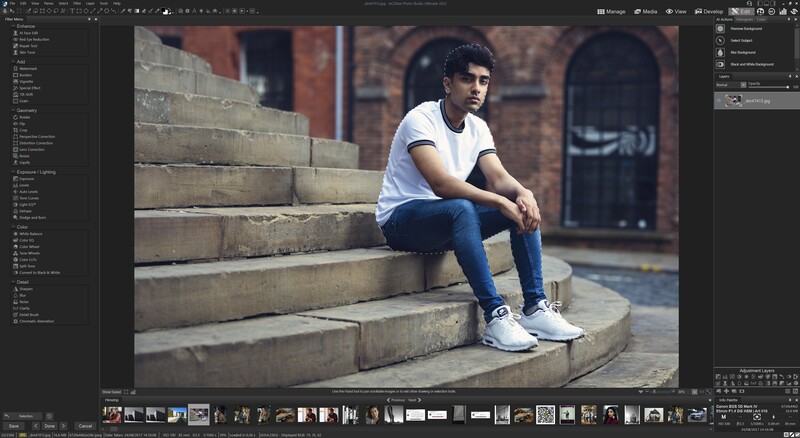Collapse the Add group
This screenshot has width=800, height=438.
13,62
